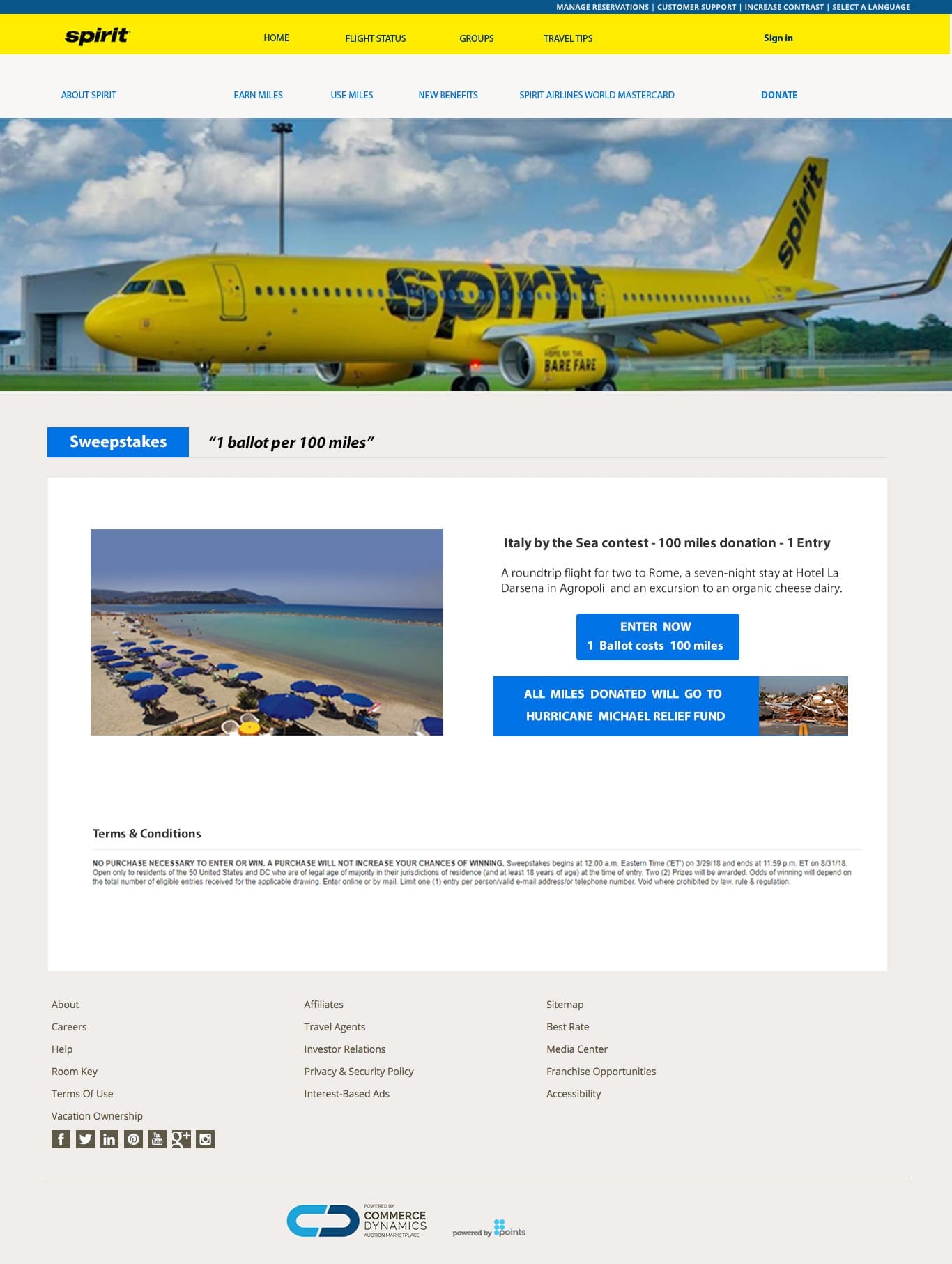Open the YouTube social icon

pyautogui.click(x=157, y=1139)
